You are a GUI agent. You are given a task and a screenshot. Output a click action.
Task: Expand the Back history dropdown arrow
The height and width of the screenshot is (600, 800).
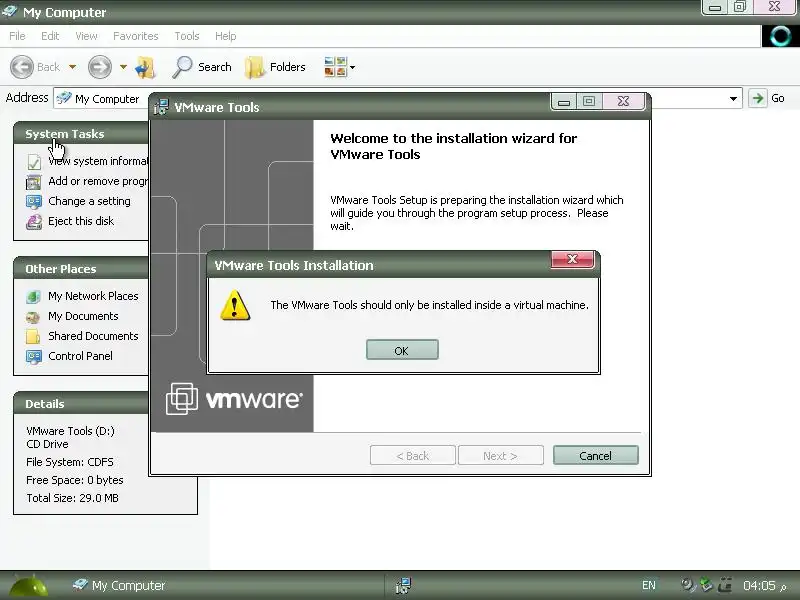72,67
